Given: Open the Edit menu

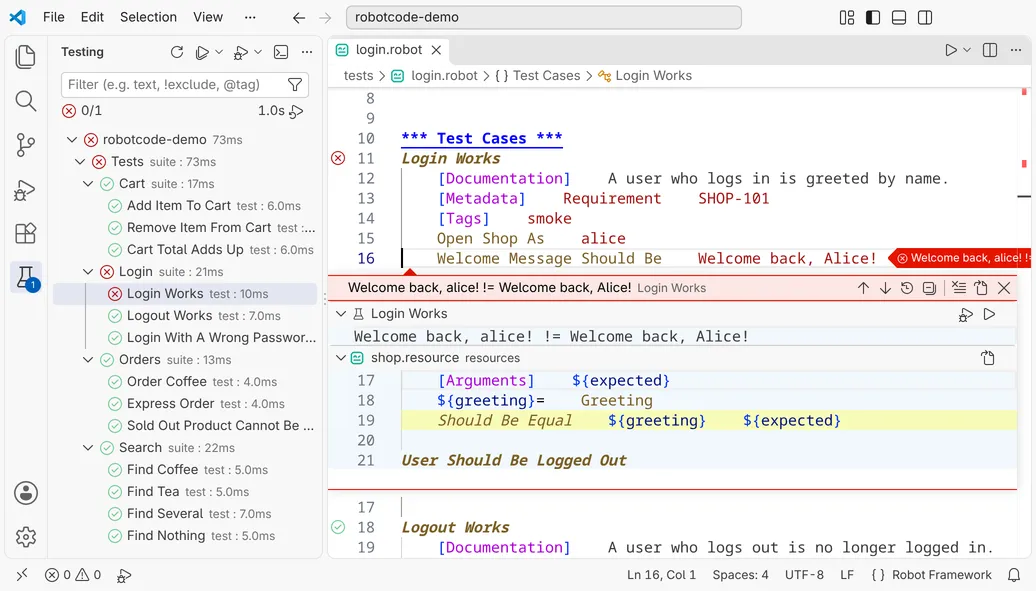Looking at the screenshot, I should tap(92, 17).
